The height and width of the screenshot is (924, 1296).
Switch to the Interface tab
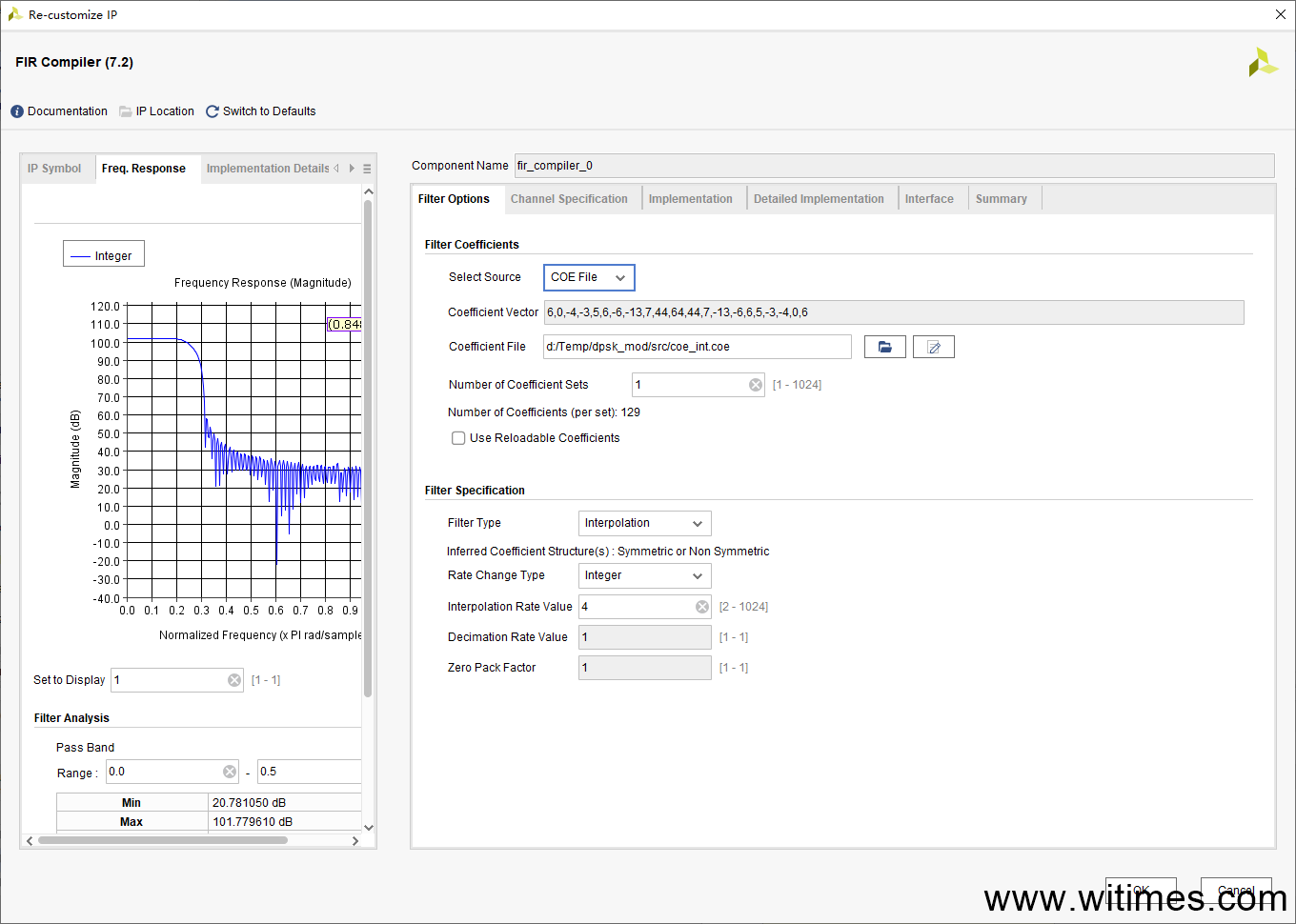click(929, 199)
